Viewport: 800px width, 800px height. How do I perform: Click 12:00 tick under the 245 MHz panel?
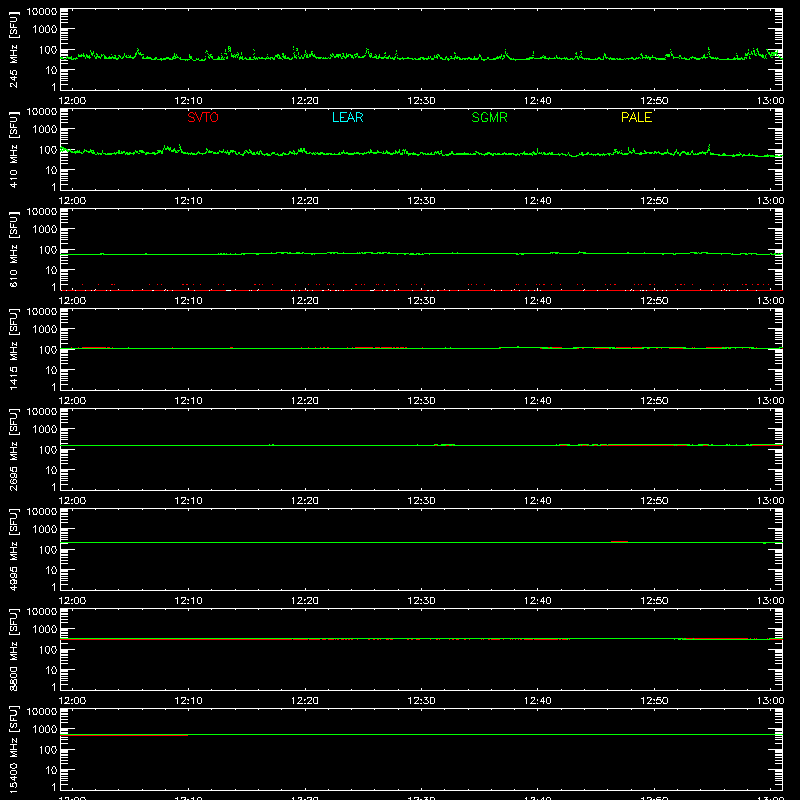[x=72, y=101]
